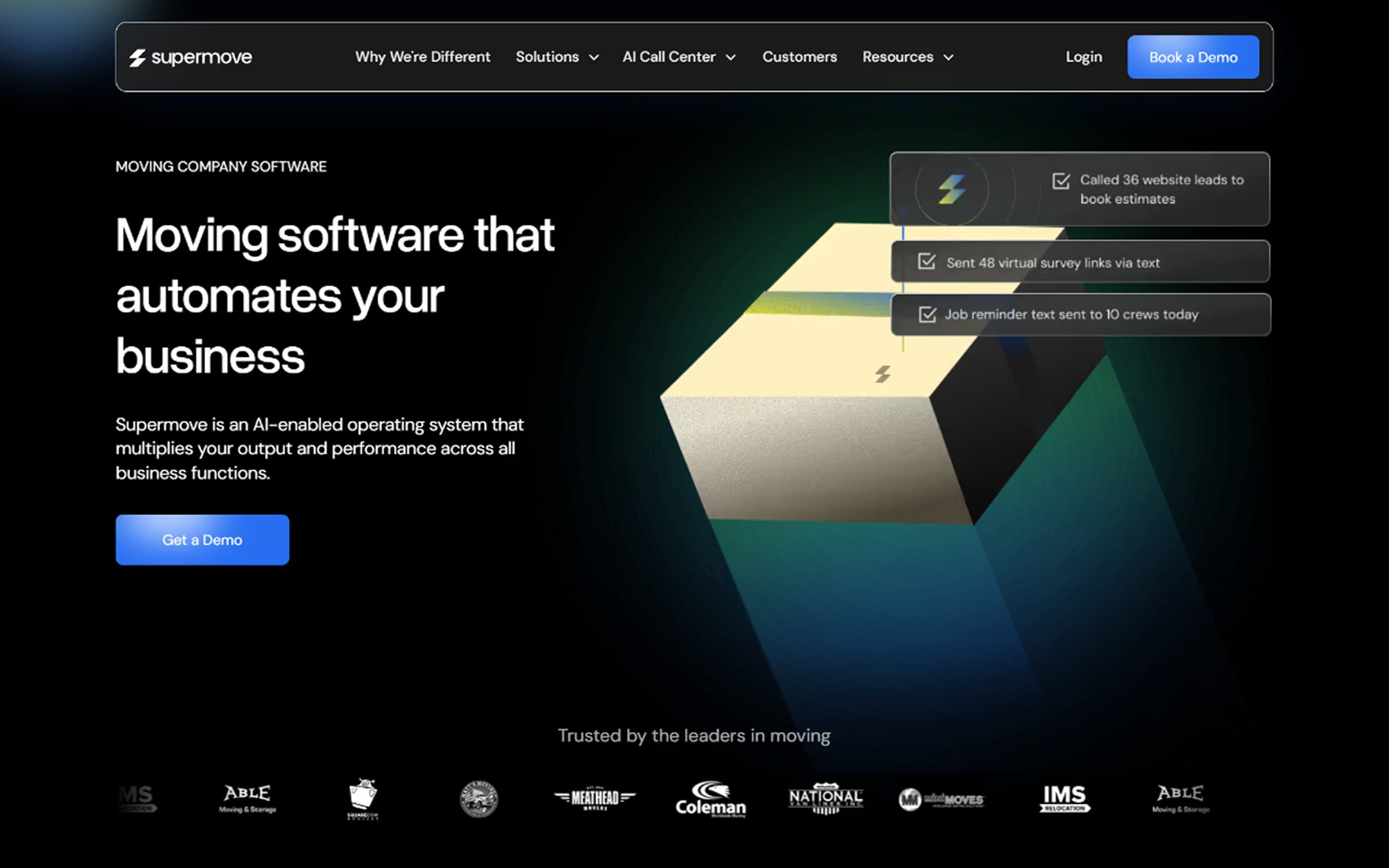Toggle the 'Job reminder text' checkbox
Image resolution: width=1389 pixels, height=868 pixels.
(927, 314)
